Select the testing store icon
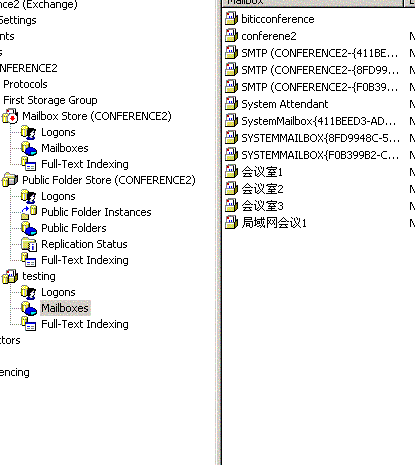The image size is (415, 465). tap(10, 276)
